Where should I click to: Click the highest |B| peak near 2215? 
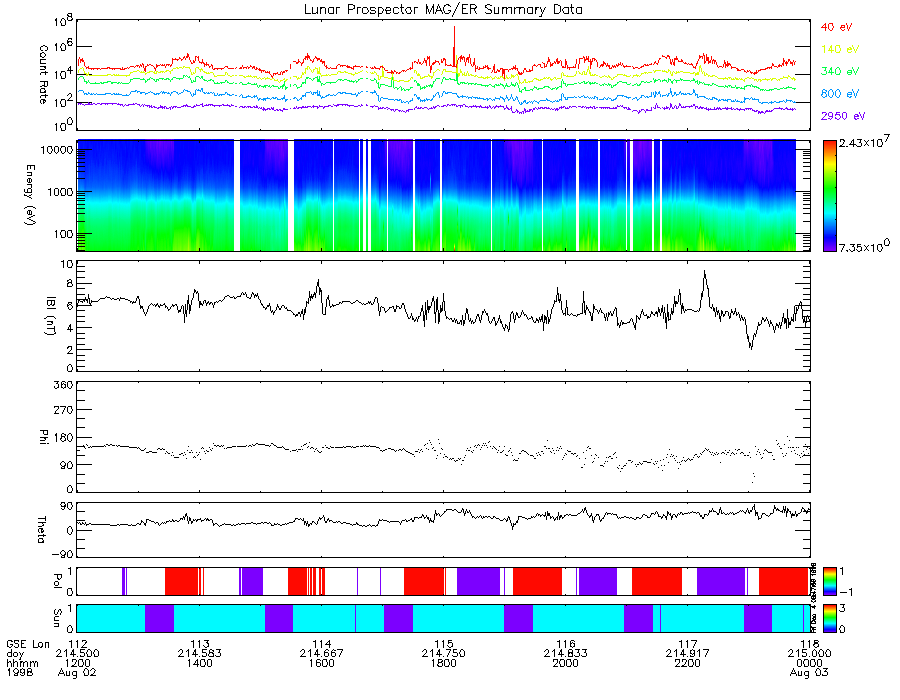705,273
